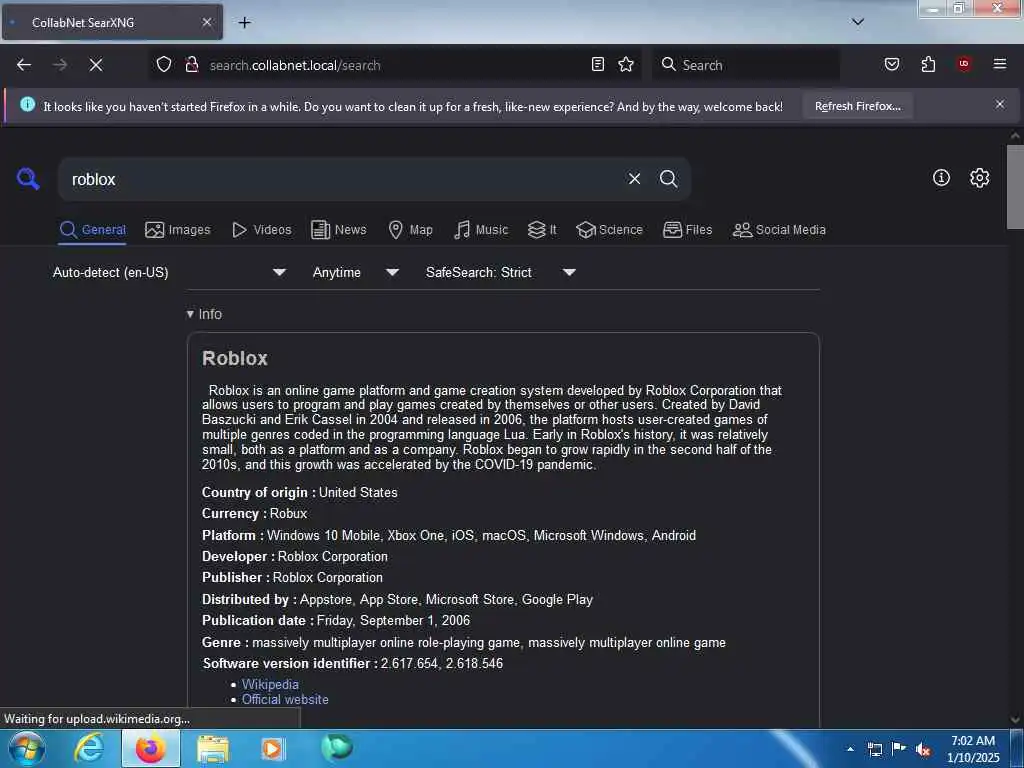Switch to the Music tab
Screen dimensions: 1024x768
point(481,230)
